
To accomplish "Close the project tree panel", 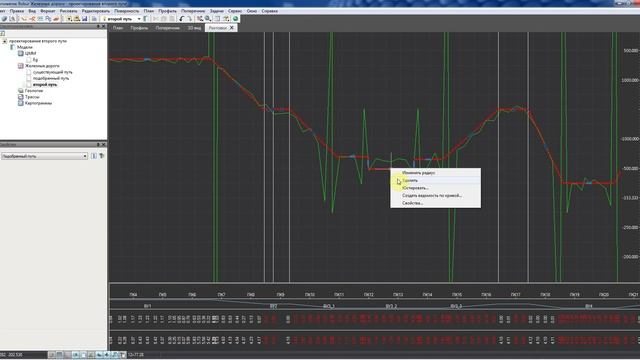I will point(104,26).
